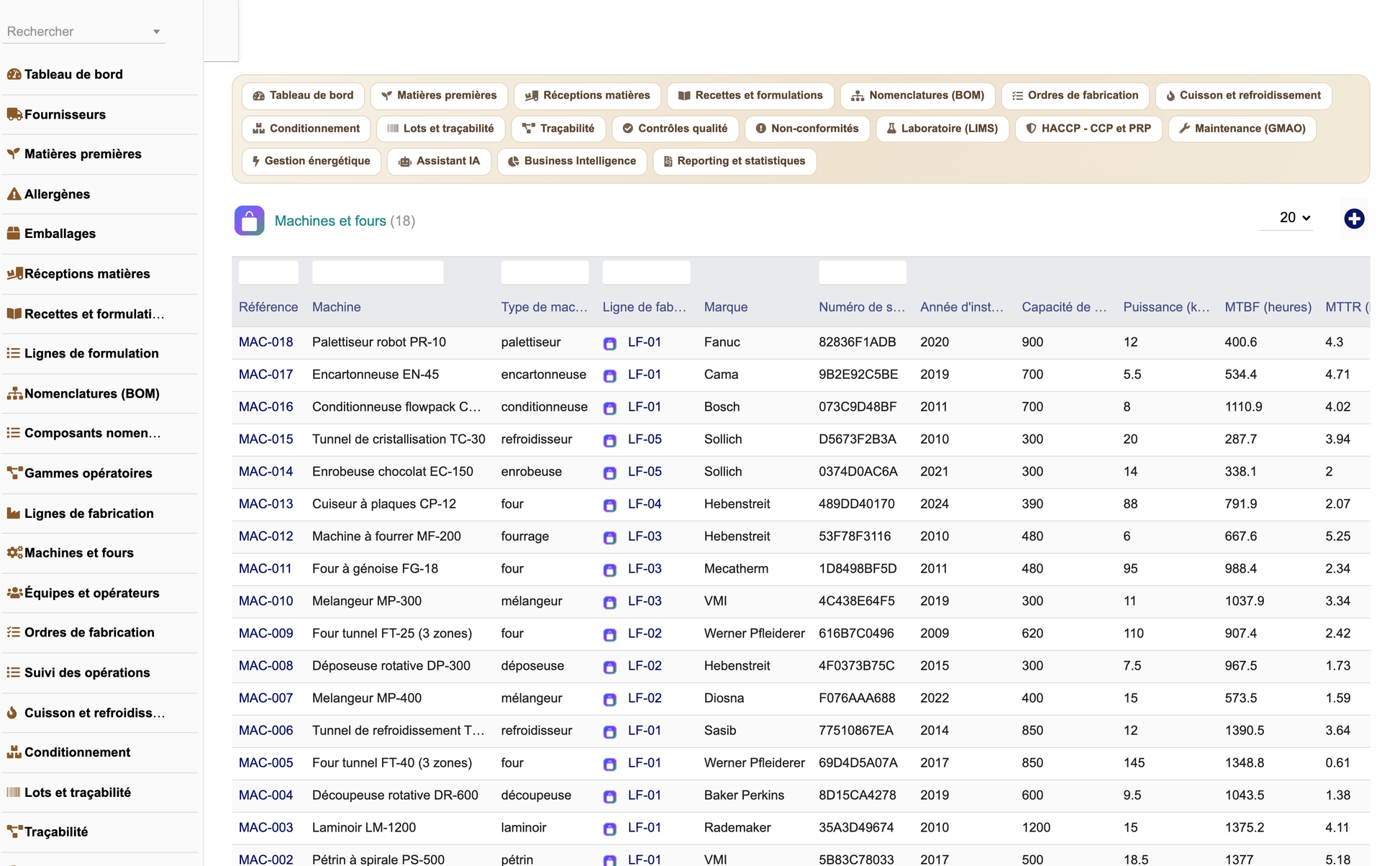Sort by the Marque column header
This screenshot has width=1400, height=866.
click(726, 307)
